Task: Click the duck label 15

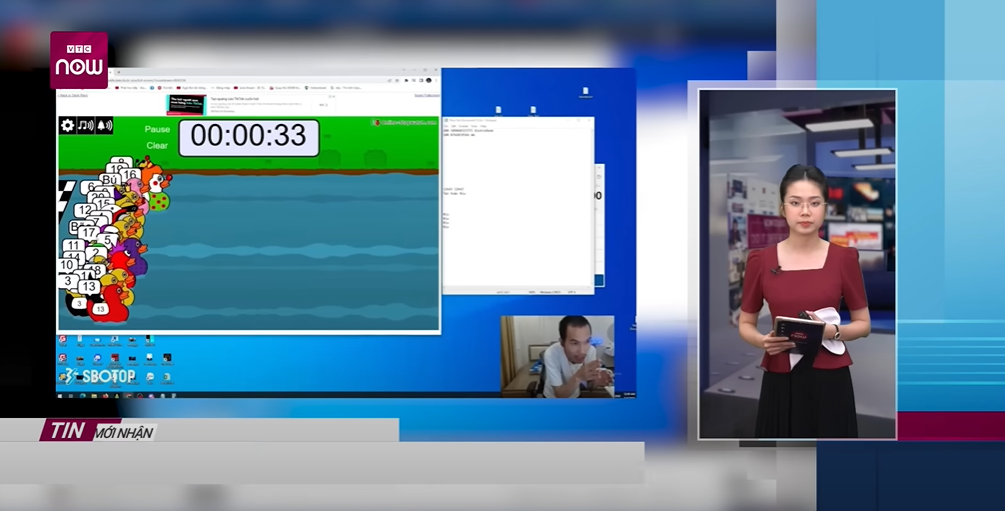Action: [x=103, y=203]
